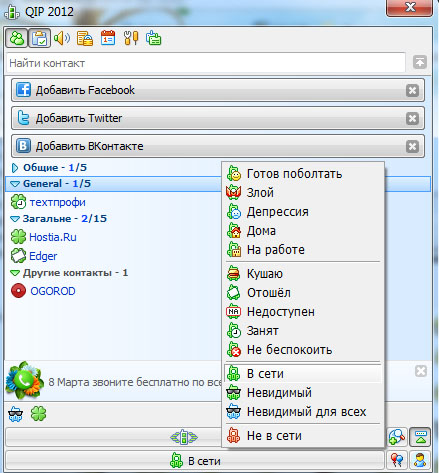Toggle the groups display toolbar button
The width and height of the screenshot is (439, 473).
(x=39, y=38)
